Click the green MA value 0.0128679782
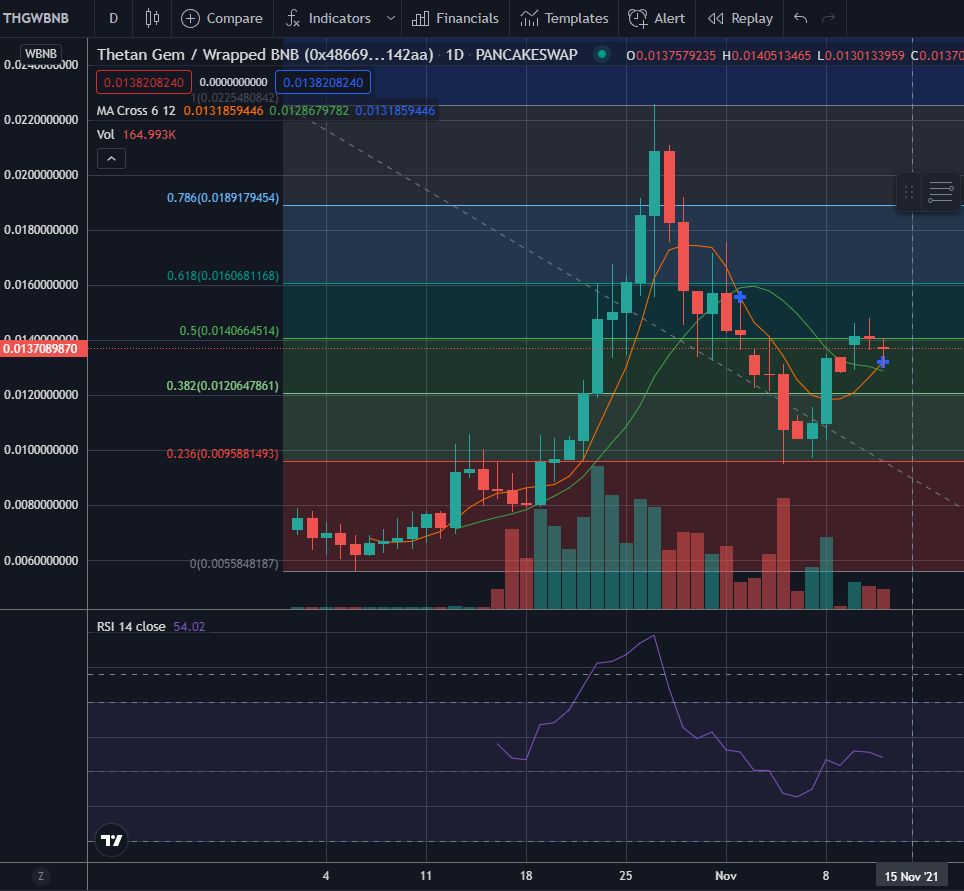964x891 pixels. coord(309,111)
